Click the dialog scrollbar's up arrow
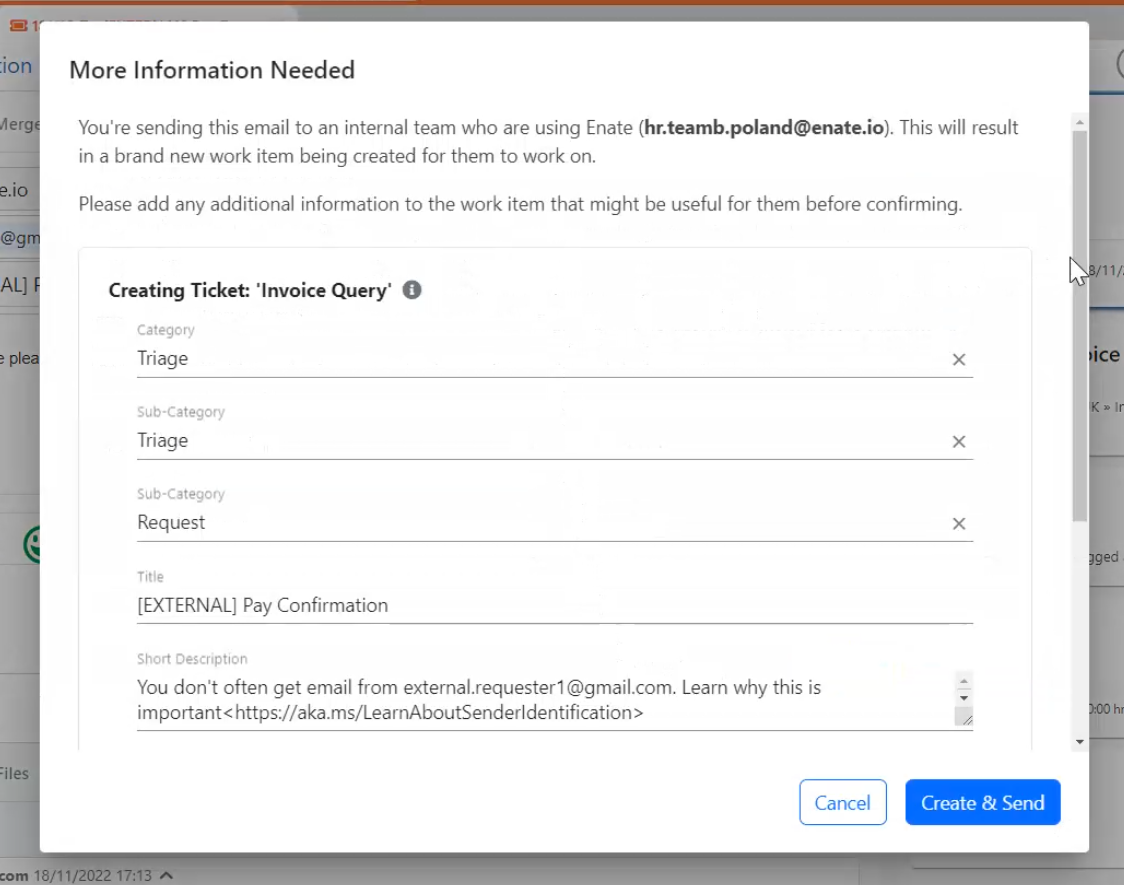The image size is (1124, 885). pos(1079,122)
